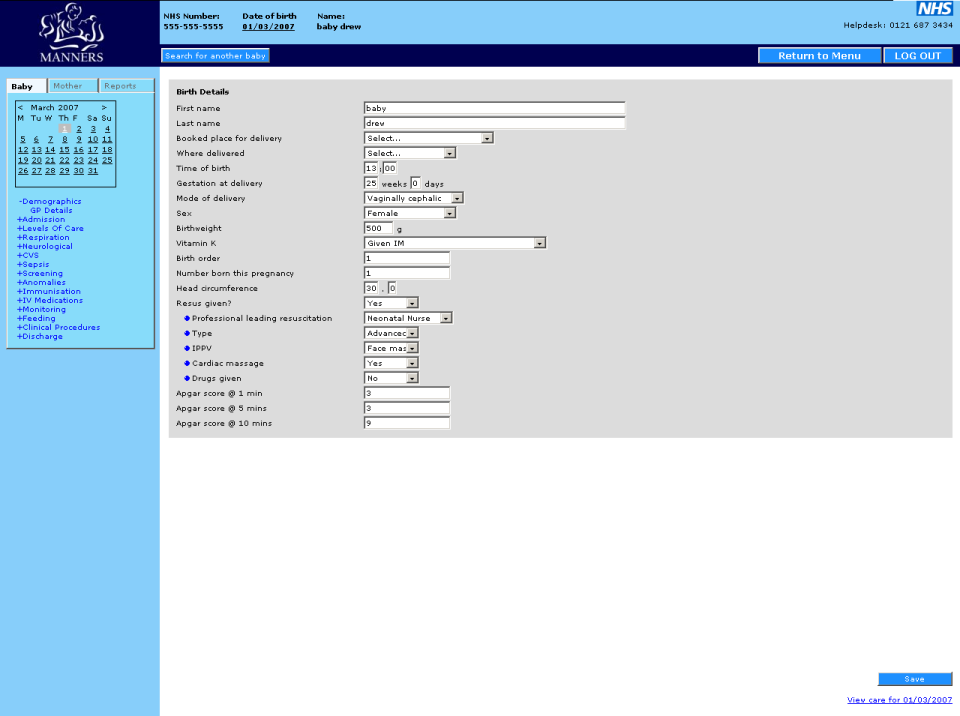Expand the Screening section
Screen dimensions: 960x716
pos(40,274)
